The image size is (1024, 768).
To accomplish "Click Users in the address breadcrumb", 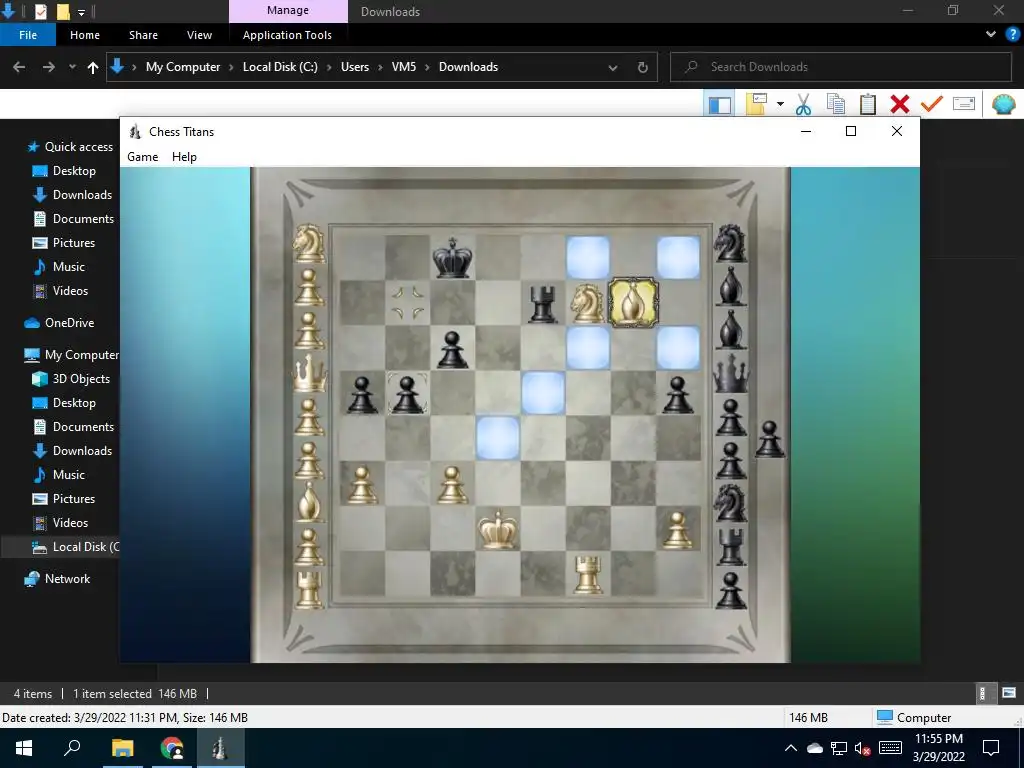I will coord(355,67).
